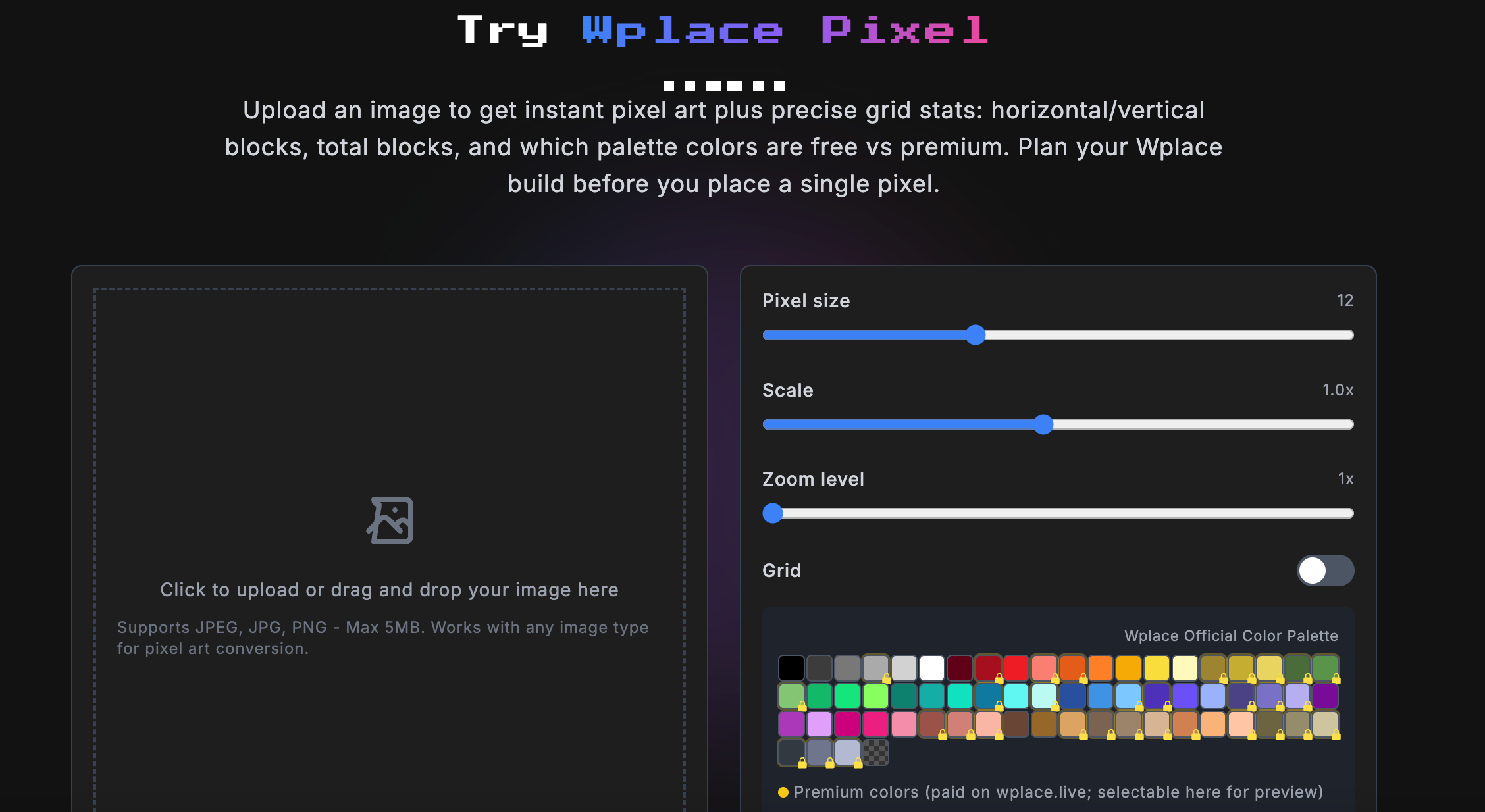Select the bright red color swatch
This screenshot has height=812, width=1485.
(1016, 669)
